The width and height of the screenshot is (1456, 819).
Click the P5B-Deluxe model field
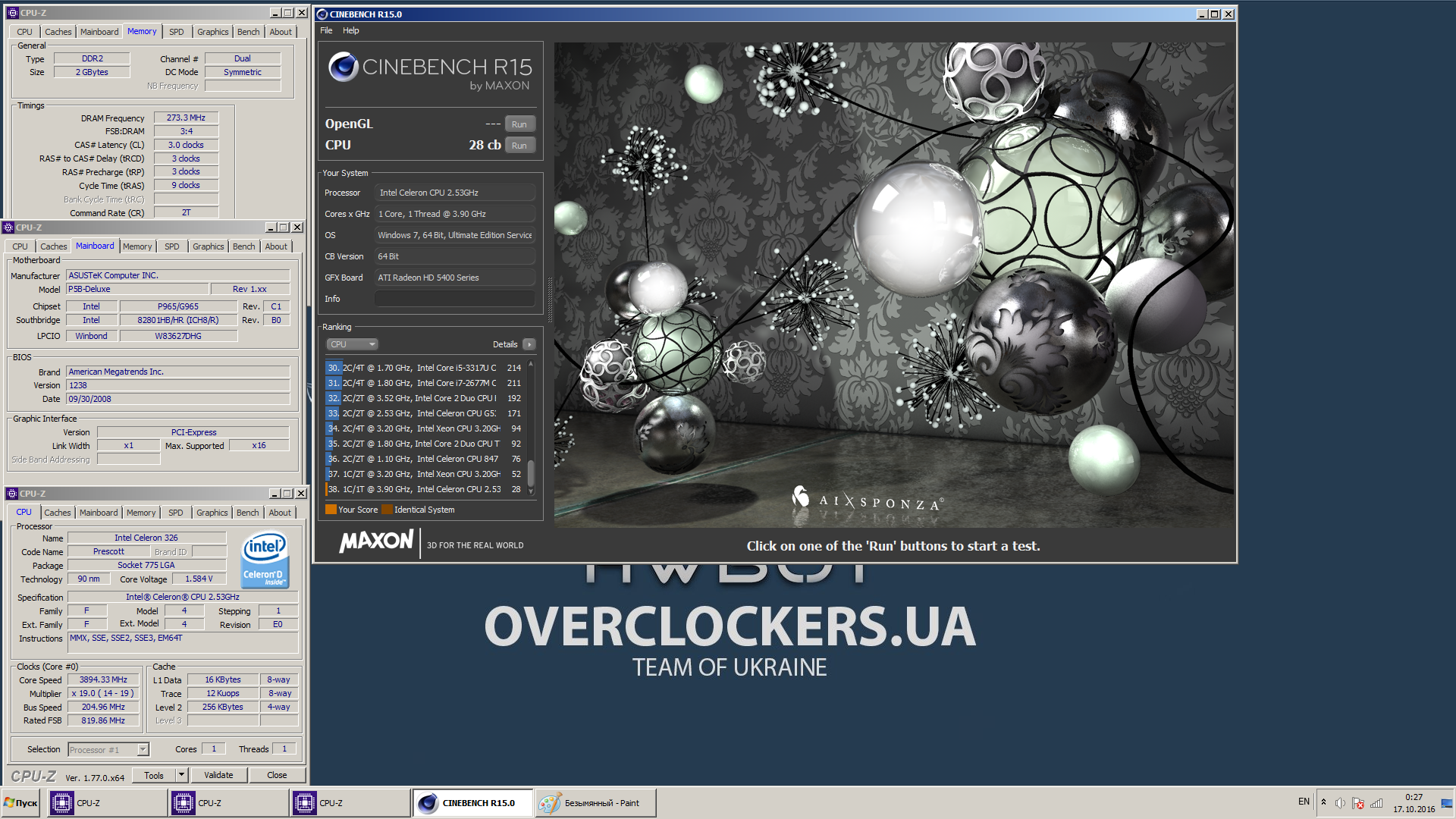pyautogui.click(x=137, y=289)
